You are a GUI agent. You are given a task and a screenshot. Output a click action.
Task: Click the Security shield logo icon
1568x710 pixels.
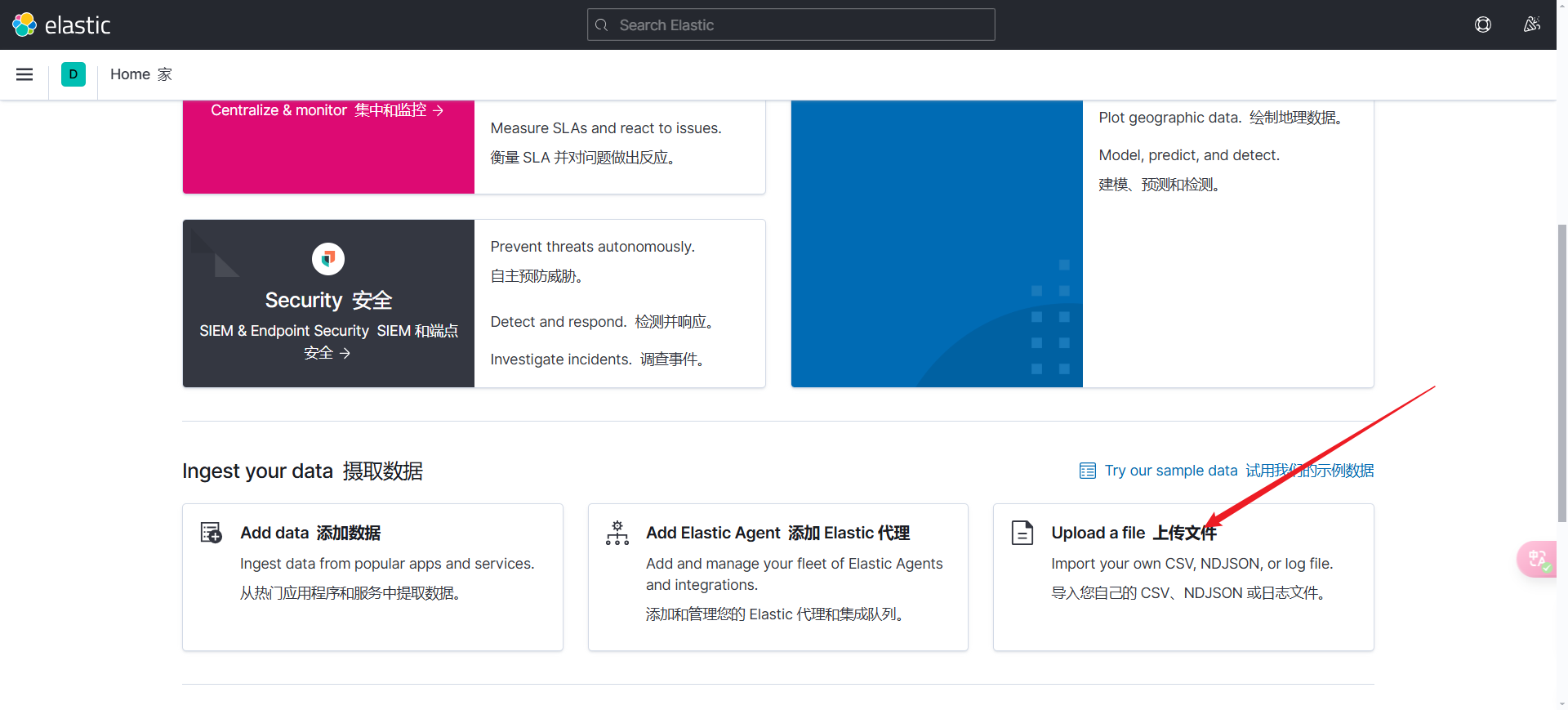[328, 259]
